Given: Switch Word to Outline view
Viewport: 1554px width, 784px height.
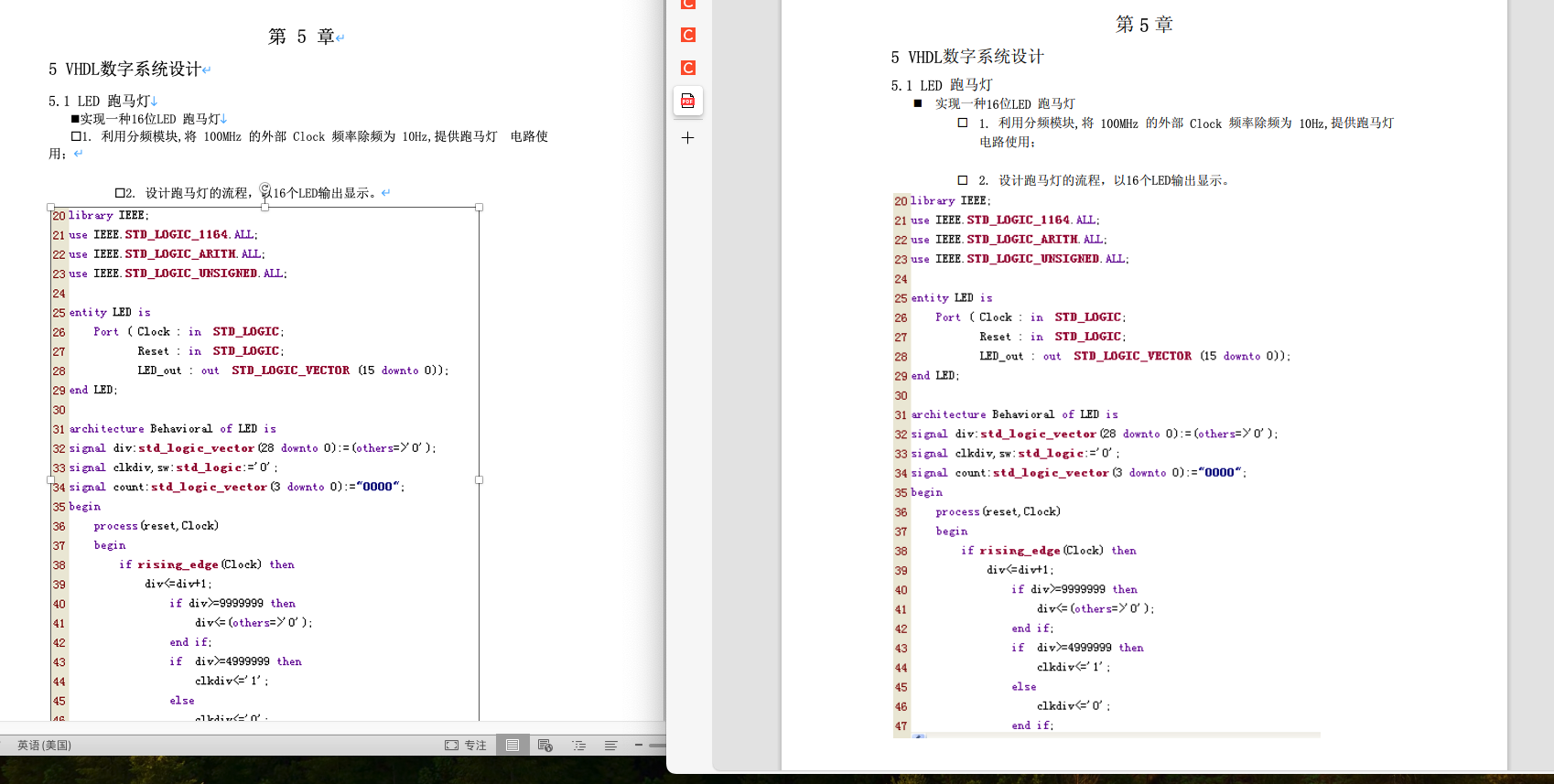Looking at the screenshot, I should tap(579, 746).
